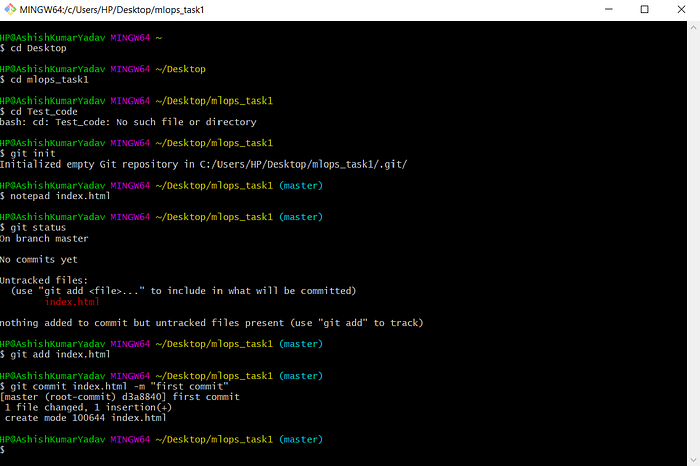Click the red 'index.html' untracked file name
This screenshot has width=700, height=466.
point(72,302)
